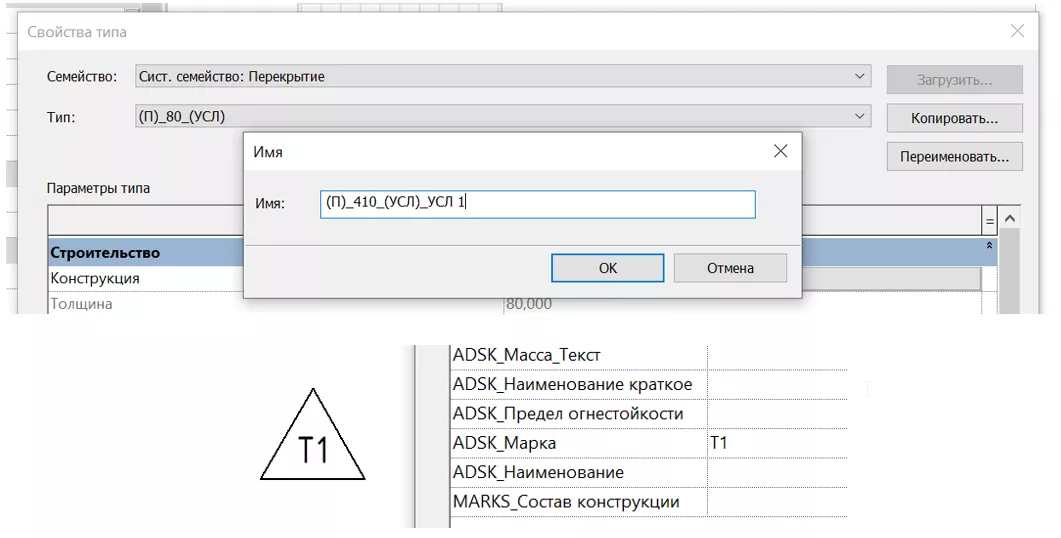Image resolution: width=1061 pixels, height=538 pixels.
Task: Click the ADSK_Наименование краткое parameter
Action: (x=572, y=384)
